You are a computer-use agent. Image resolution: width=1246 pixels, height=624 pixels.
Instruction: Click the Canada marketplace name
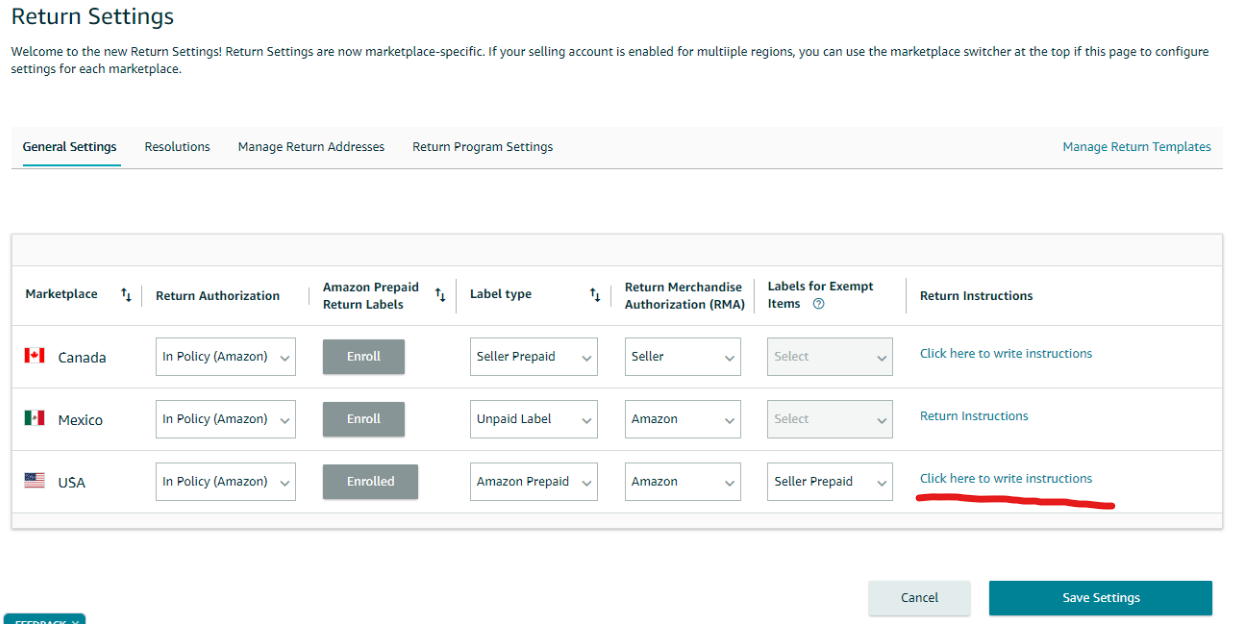click(82, 358)
